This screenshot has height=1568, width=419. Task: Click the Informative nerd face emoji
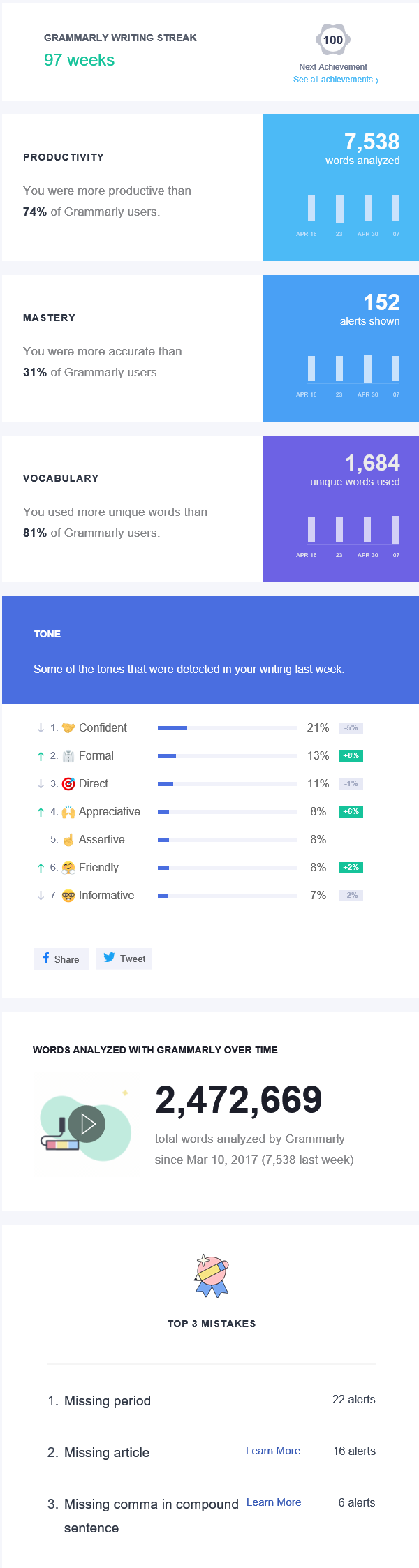coord(68,896)
